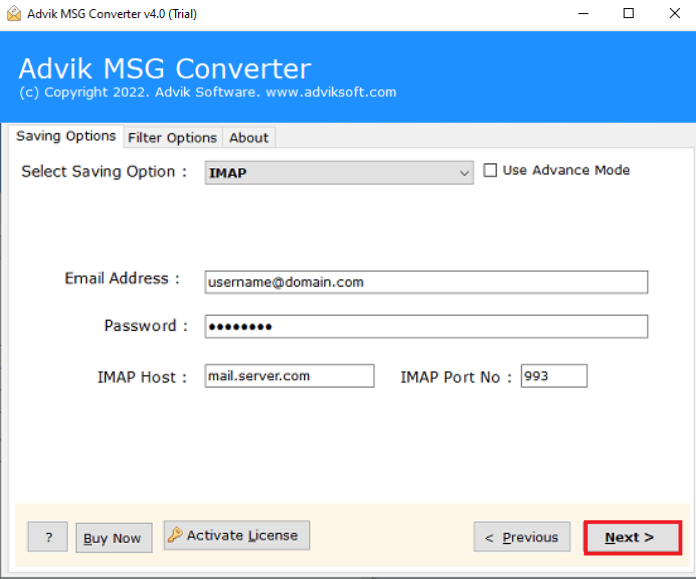Minimize the Advik MSG Converter window
The width and height of the screenshot is (696, 579).
[583, 13]
